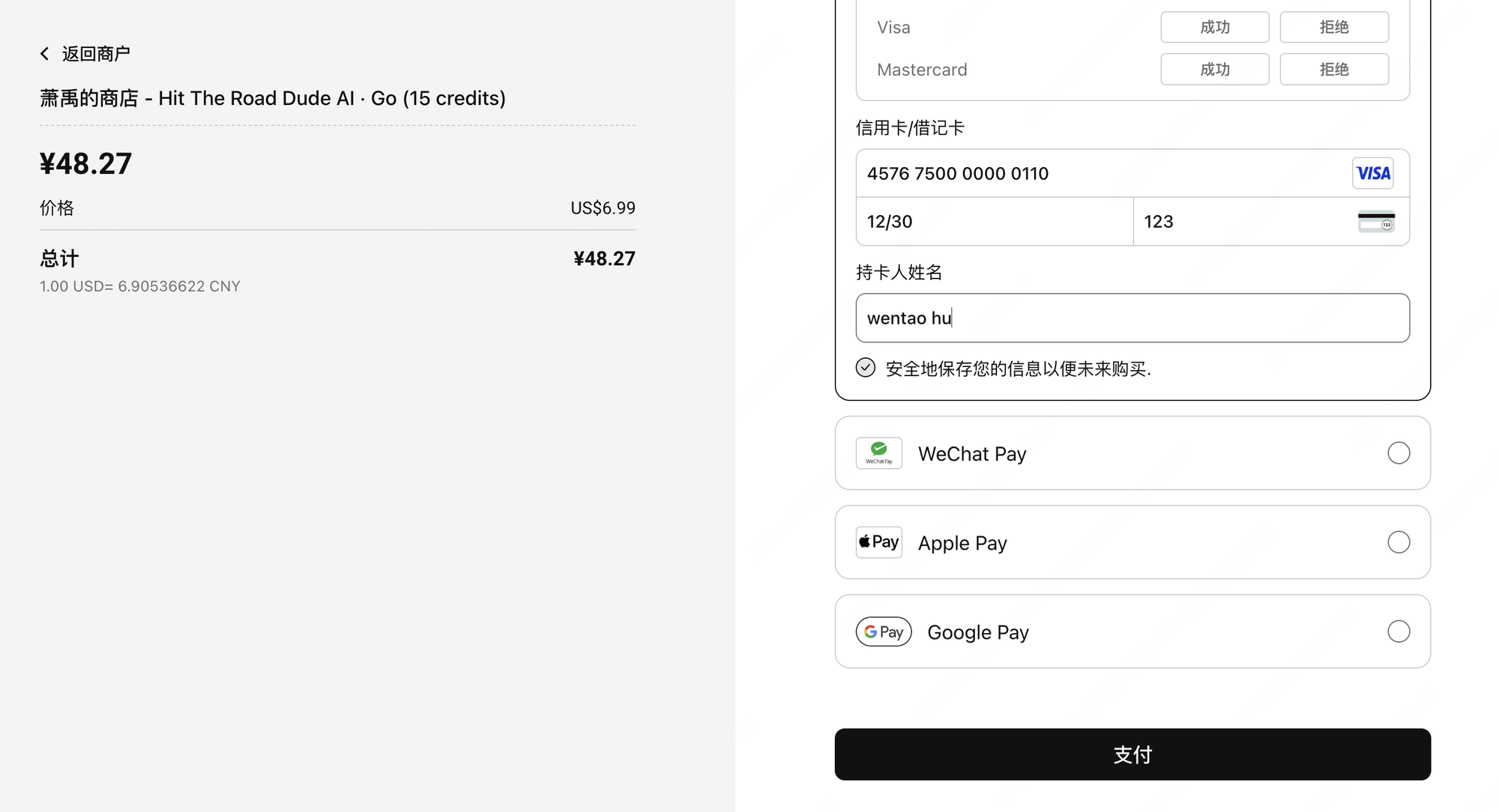Click the US$6.99 price value
The image size is (1499, 812).
(x=603, y=207)
